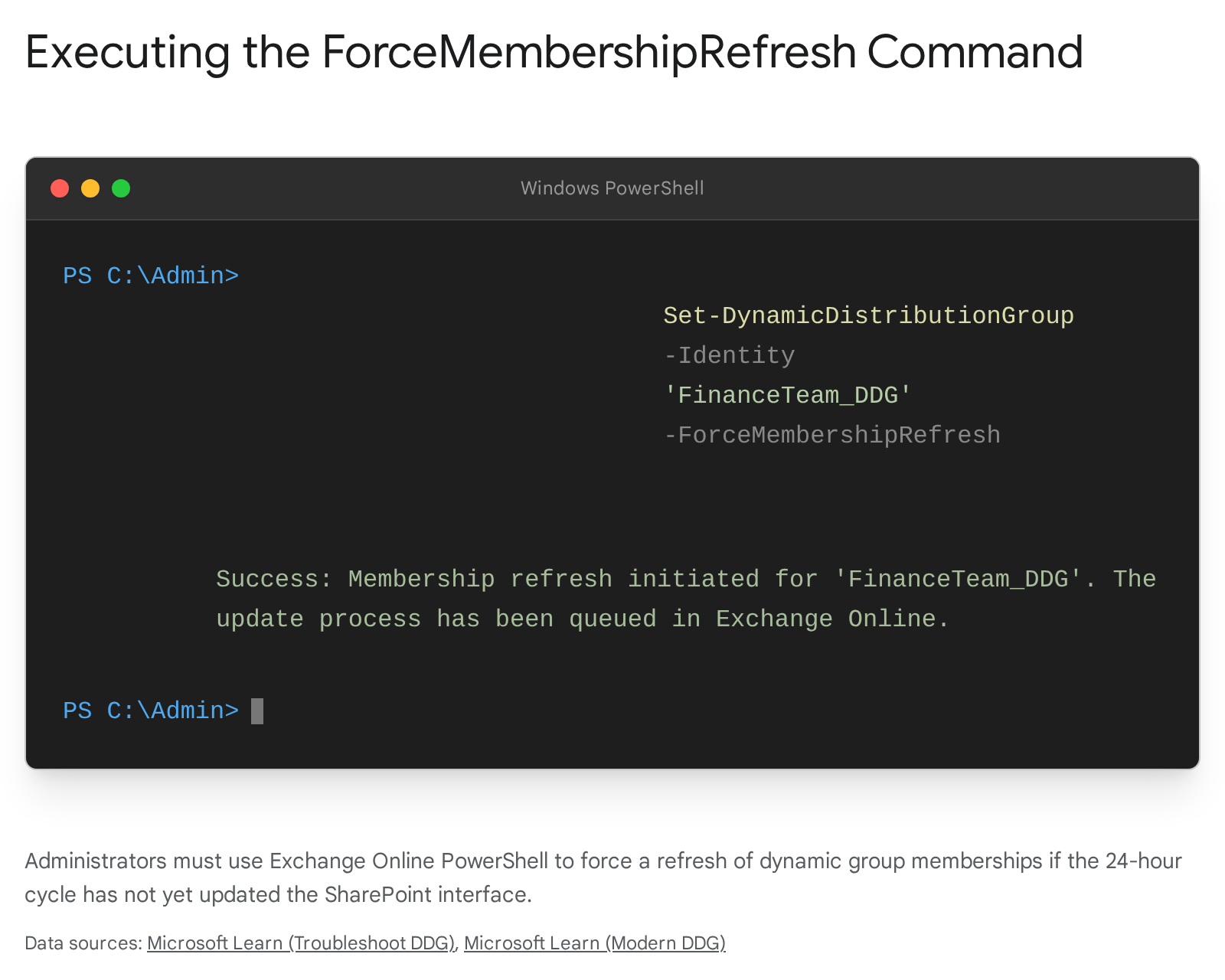1225x980 pixels.
Task: Click 'Exchange Online.' in the terminal output
Action: pos(831,619)
